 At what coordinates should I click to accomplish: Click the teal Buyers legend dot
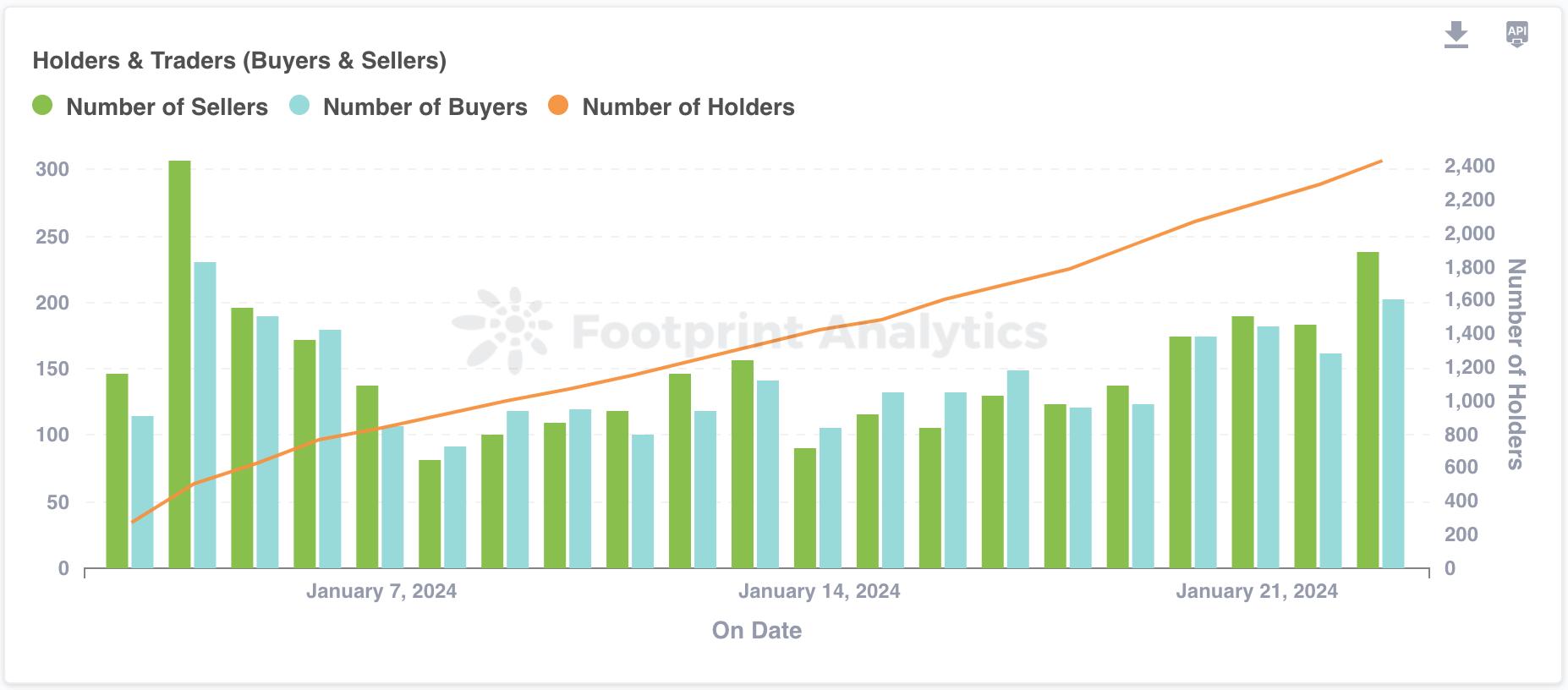(x=299, y=106)
